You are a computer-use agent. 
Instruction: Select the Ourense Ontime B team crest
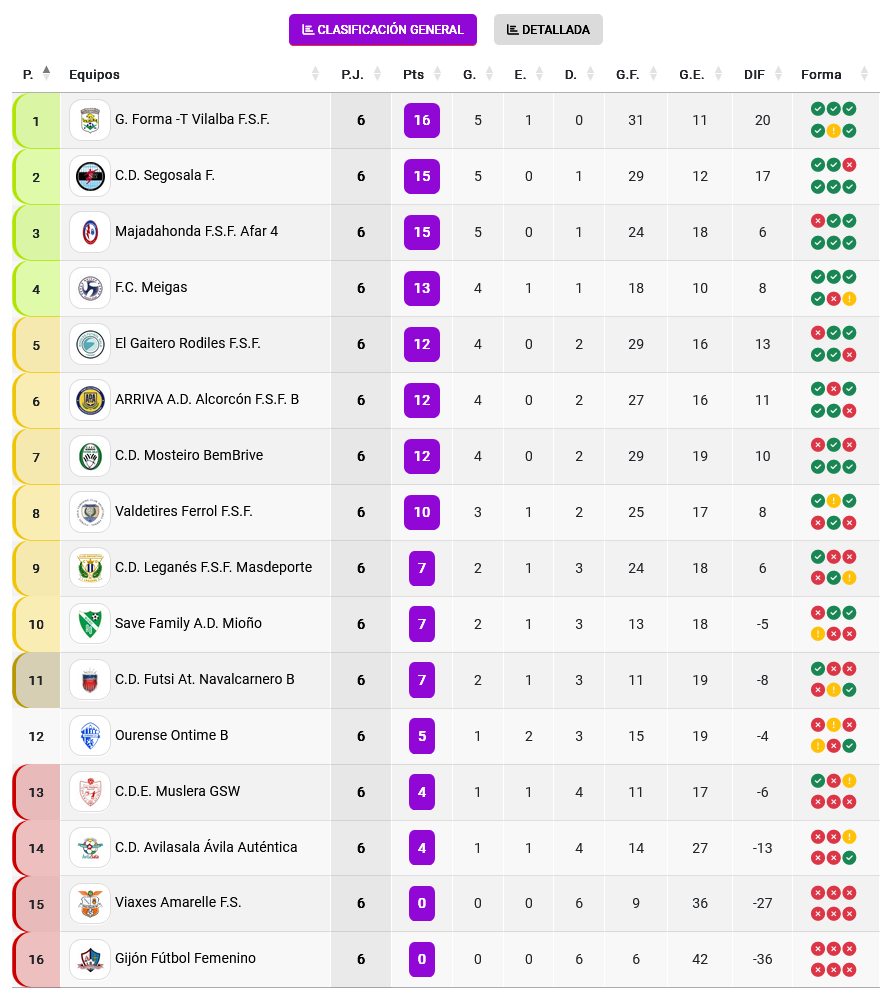(90, 736)
